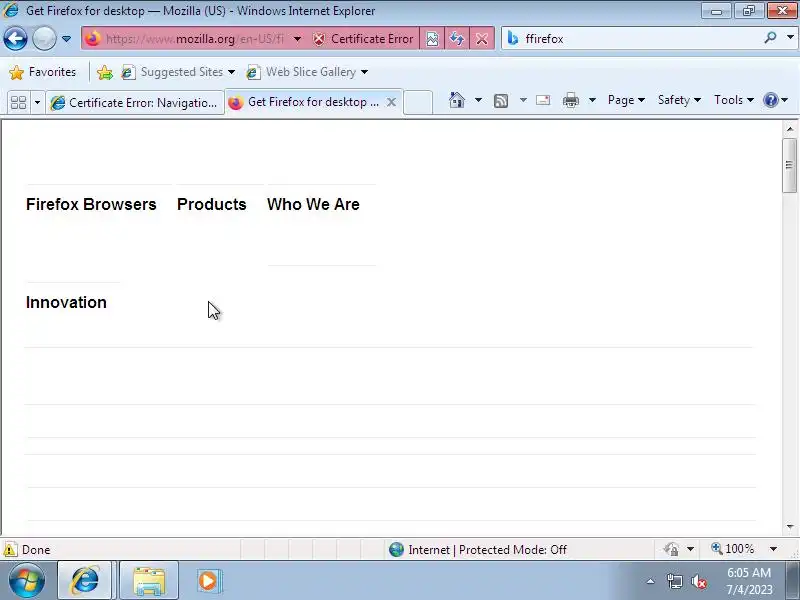Open the Certificate Error security report
Screen dimensions: 800x600
[363, 39]
